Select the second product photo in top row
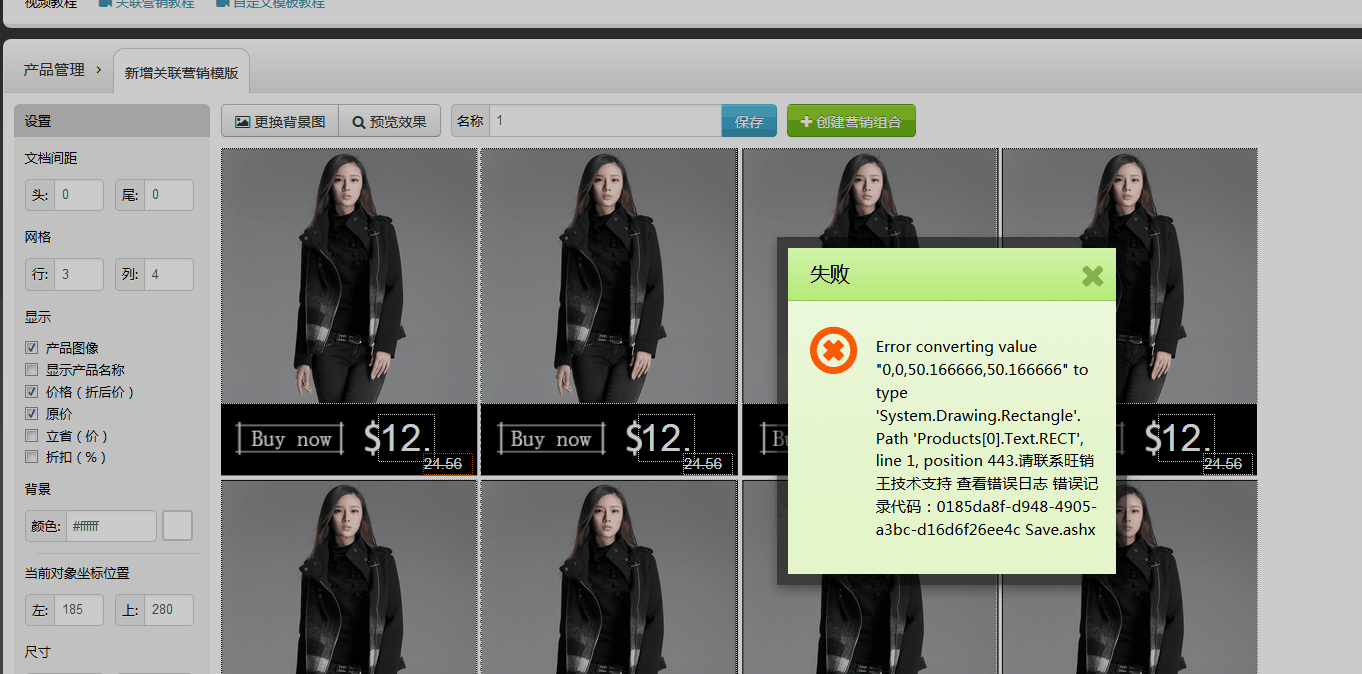The image size is (1362, 674). [609, 276]
